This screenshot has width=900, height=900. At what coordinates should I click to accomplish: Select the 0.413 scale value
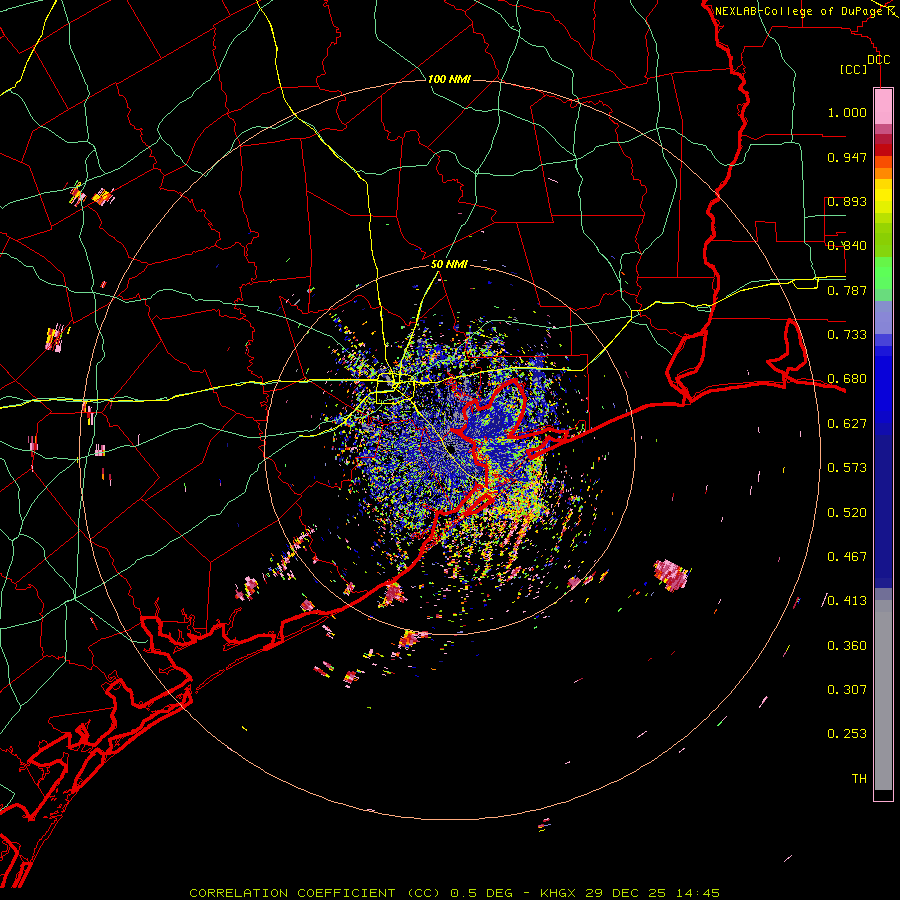coord(847,601)
